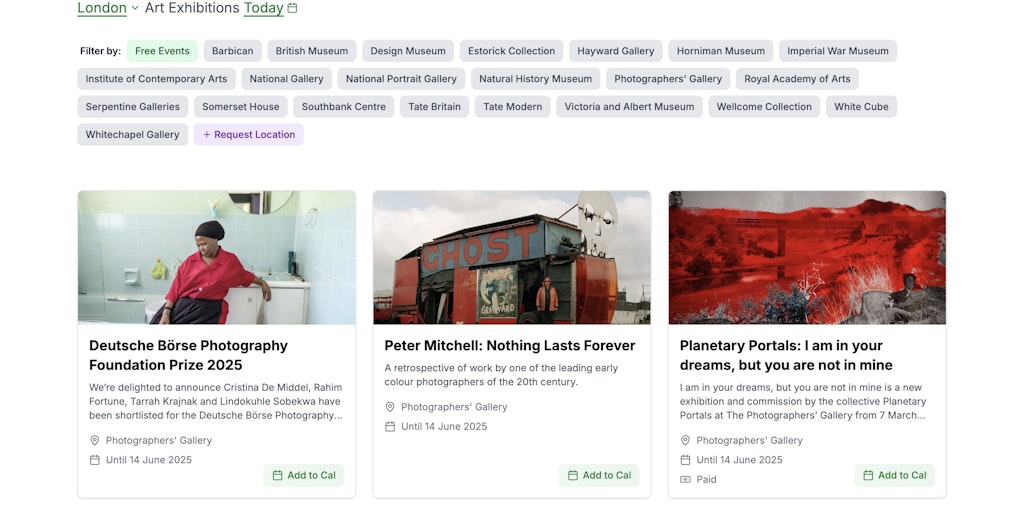Choose the Tate Britain filter

434,106
